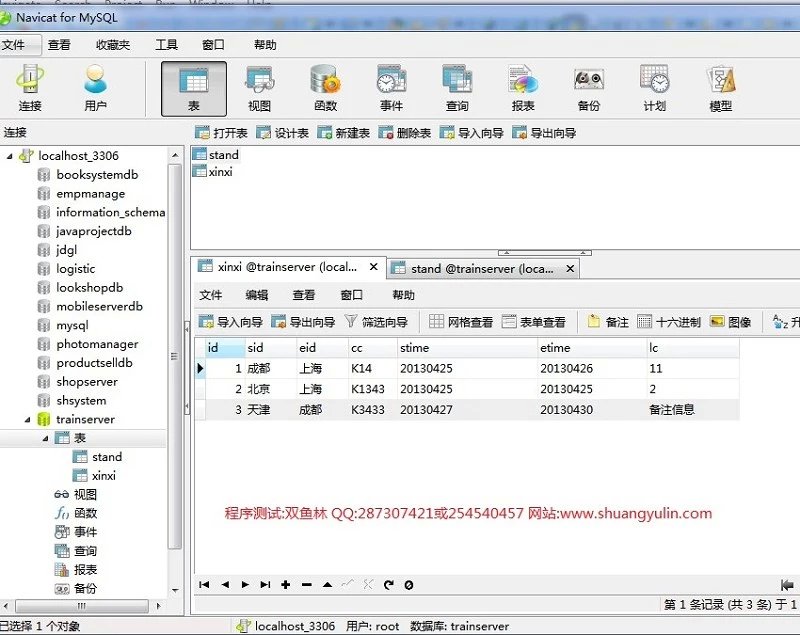Click the 备注信息 cell in lc column
This screenshot has width=800, height=635.
tap(693, 410)
